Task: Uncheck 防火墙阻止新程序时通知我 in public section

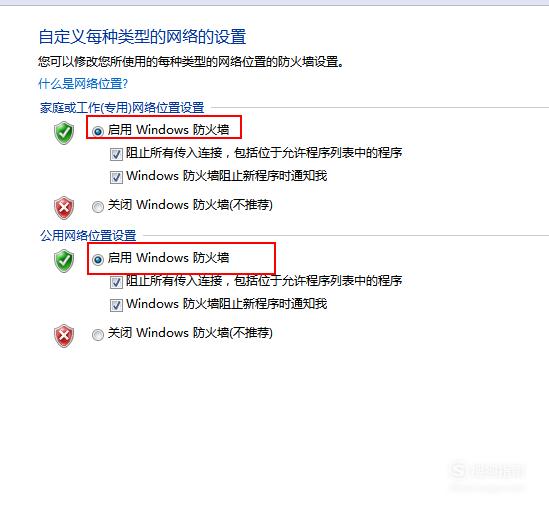Action: pos(116,305)
